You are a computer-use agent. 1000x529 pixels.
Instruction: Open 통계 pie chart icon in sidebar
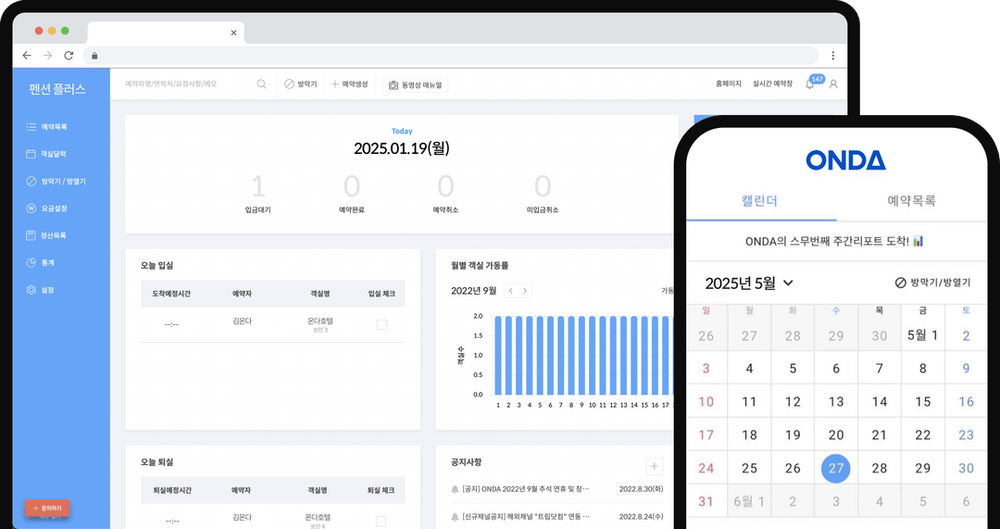pyautogui.click(x=31, y=262)
